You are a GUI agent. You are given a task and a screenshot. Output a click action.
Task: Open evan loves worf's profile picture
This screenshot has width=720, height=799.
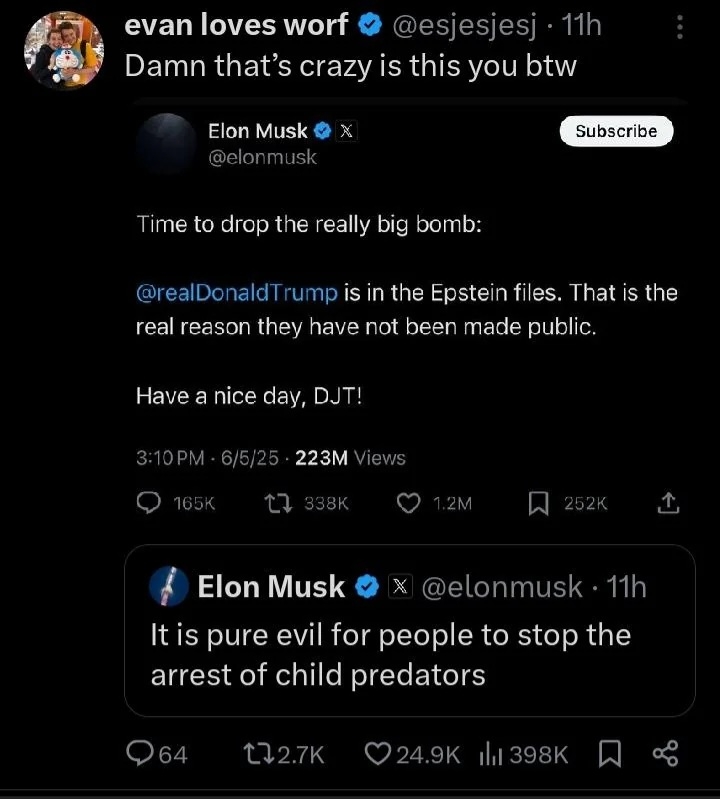63,50
